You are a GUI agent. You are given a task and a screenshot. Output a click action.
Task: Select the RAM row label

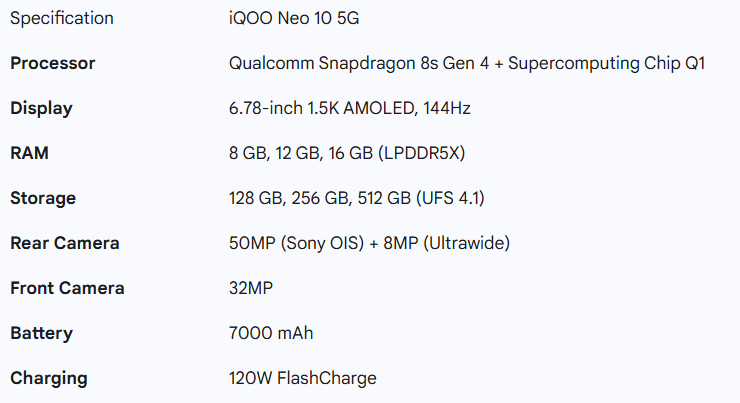click(29, 153)
